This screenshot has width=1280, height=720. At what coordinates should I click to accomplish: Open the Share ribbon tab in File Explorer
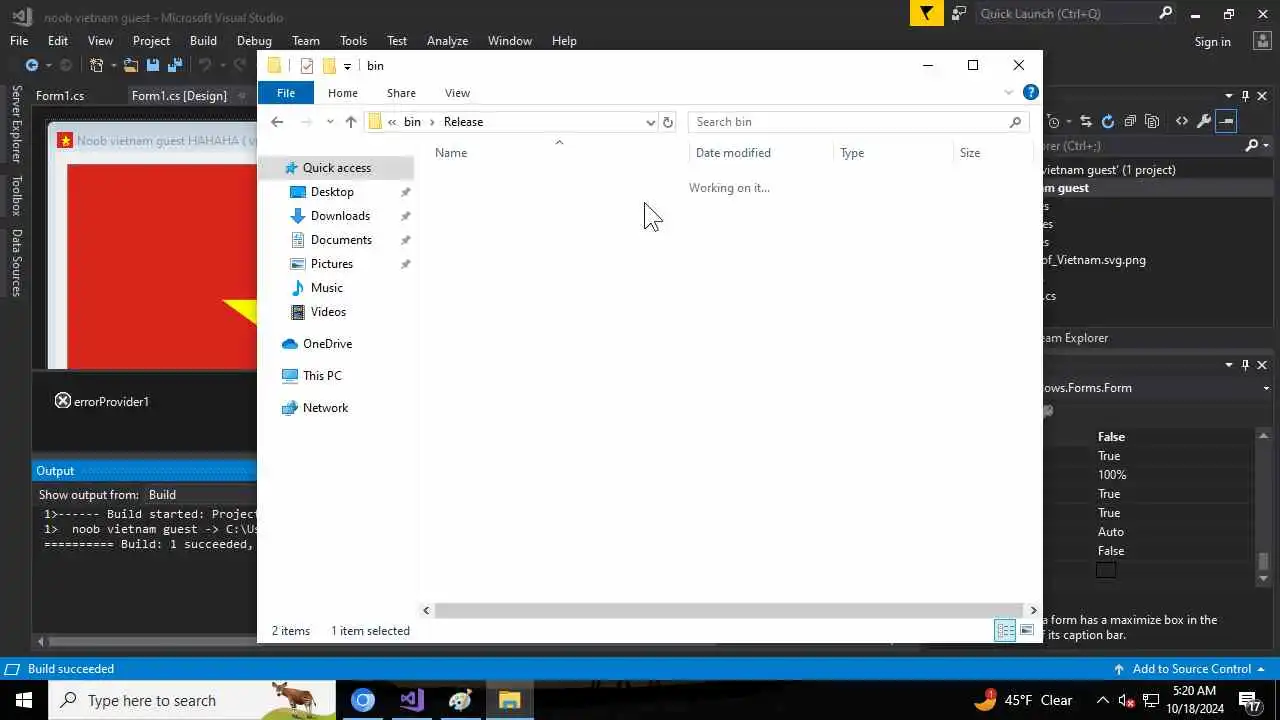[x=401, y=92]
